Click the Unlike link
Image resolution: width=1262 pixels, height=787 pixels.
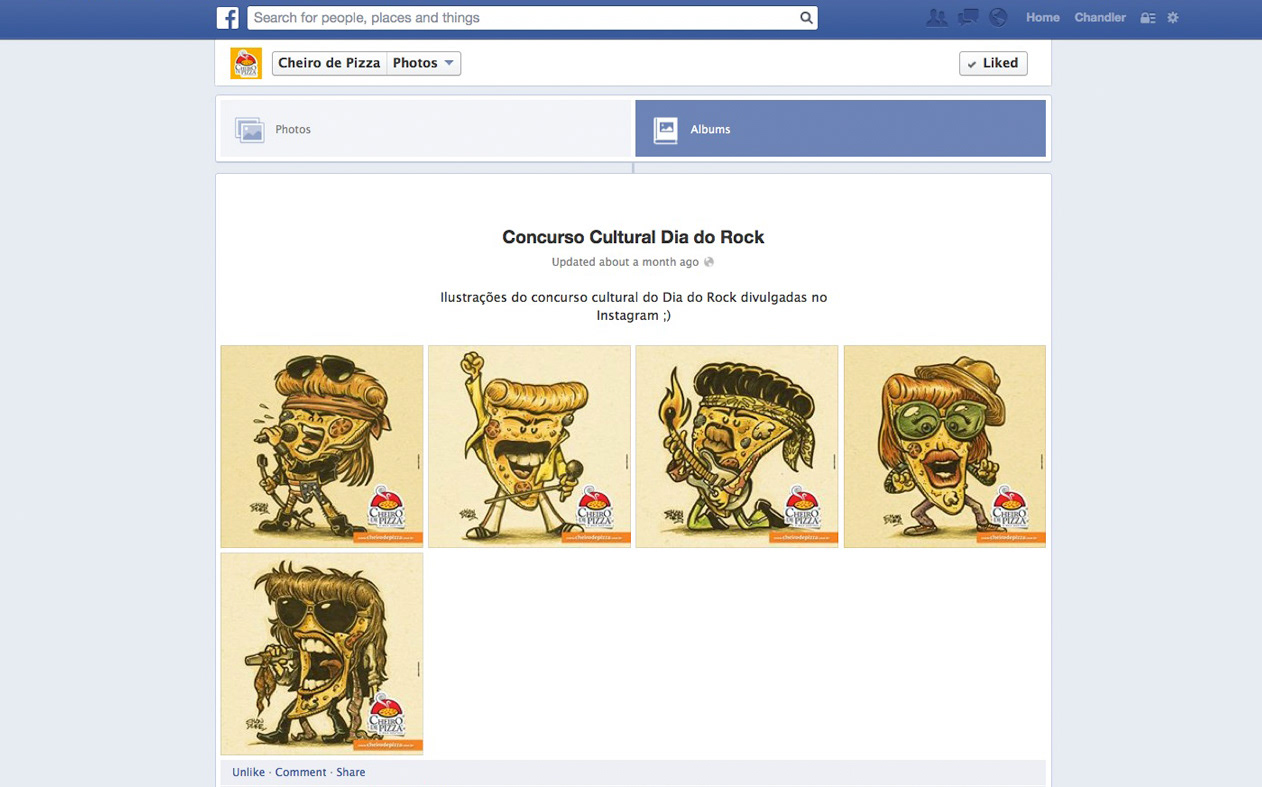tap(249, 772)
